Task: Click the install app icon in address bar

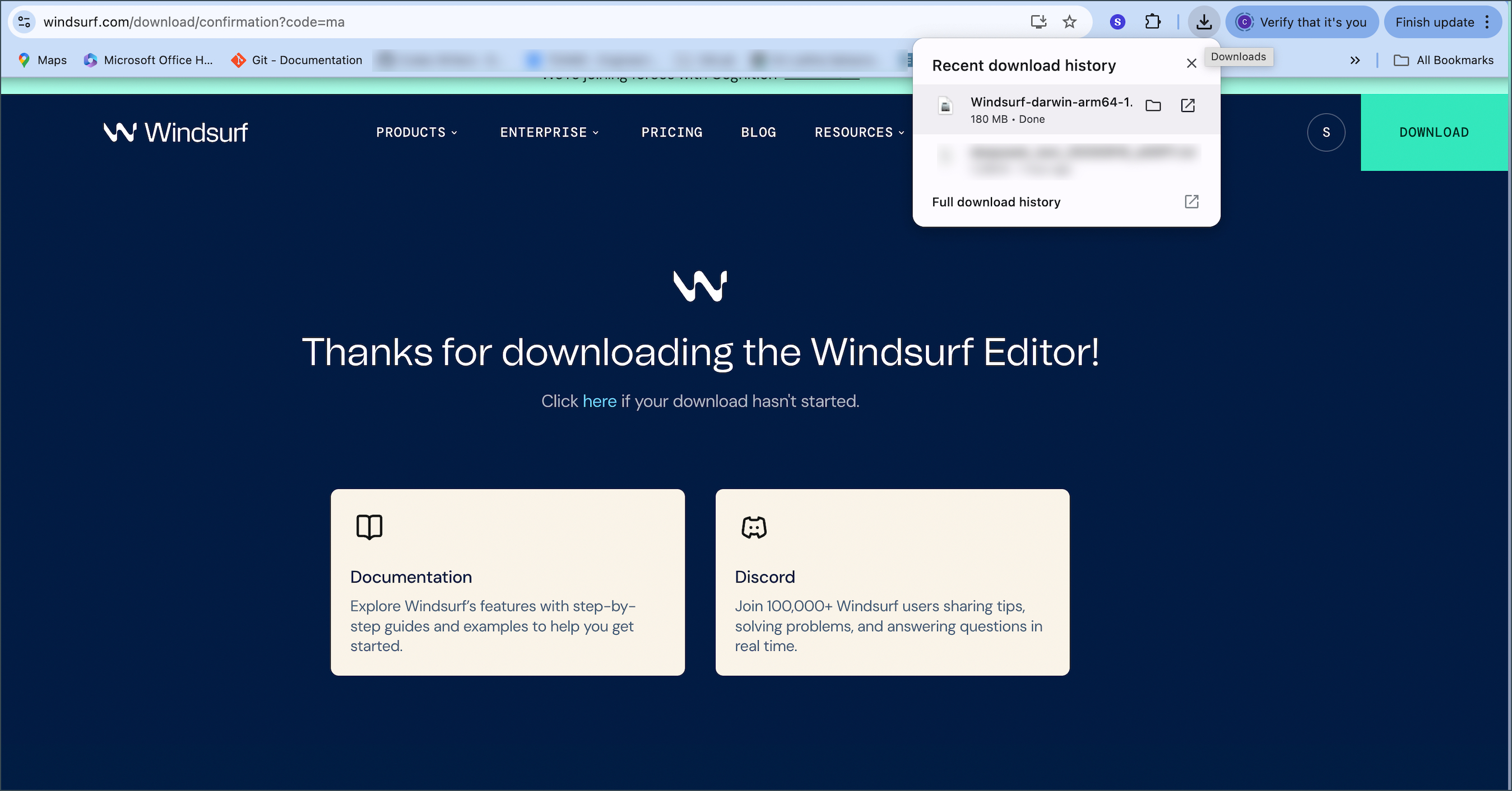Action: [1038, 22]
